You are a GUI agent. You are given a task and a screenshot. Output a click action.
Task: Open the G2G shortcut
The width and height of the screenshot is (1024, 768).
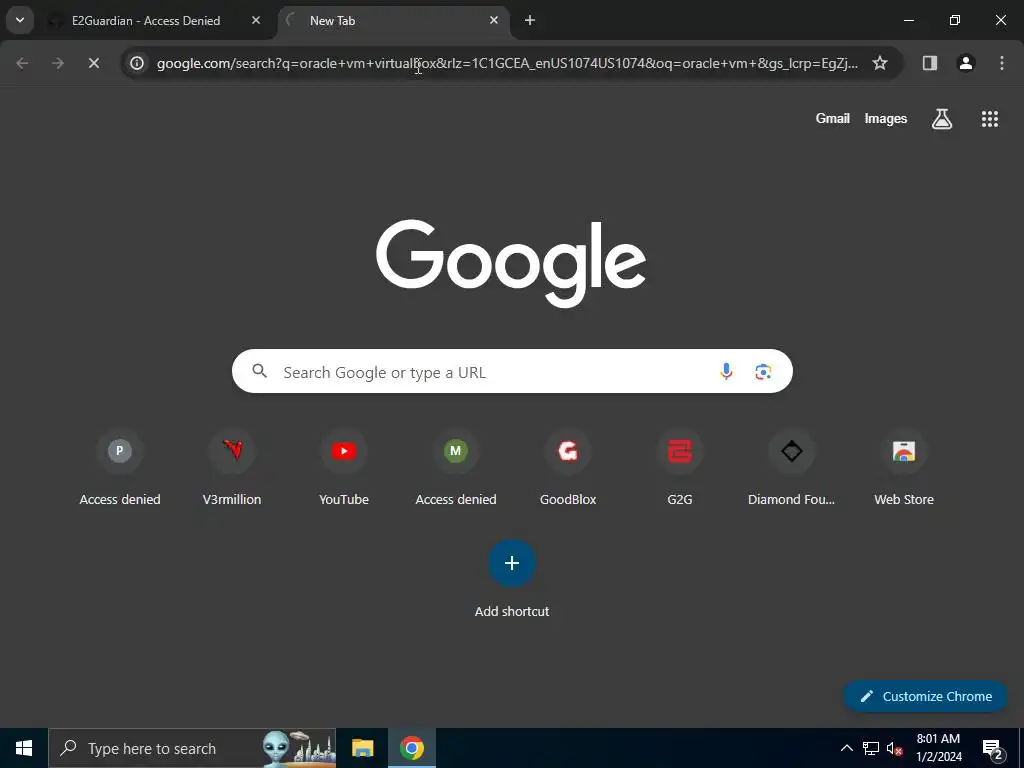pyautogui.click(x=680, y=469)
